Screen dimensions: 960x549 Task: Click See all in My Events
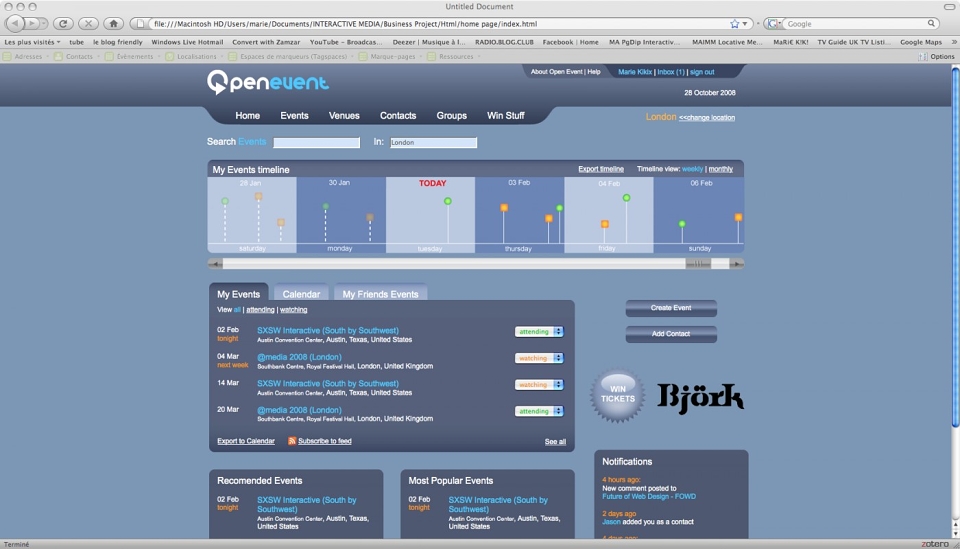click(555, 442)
